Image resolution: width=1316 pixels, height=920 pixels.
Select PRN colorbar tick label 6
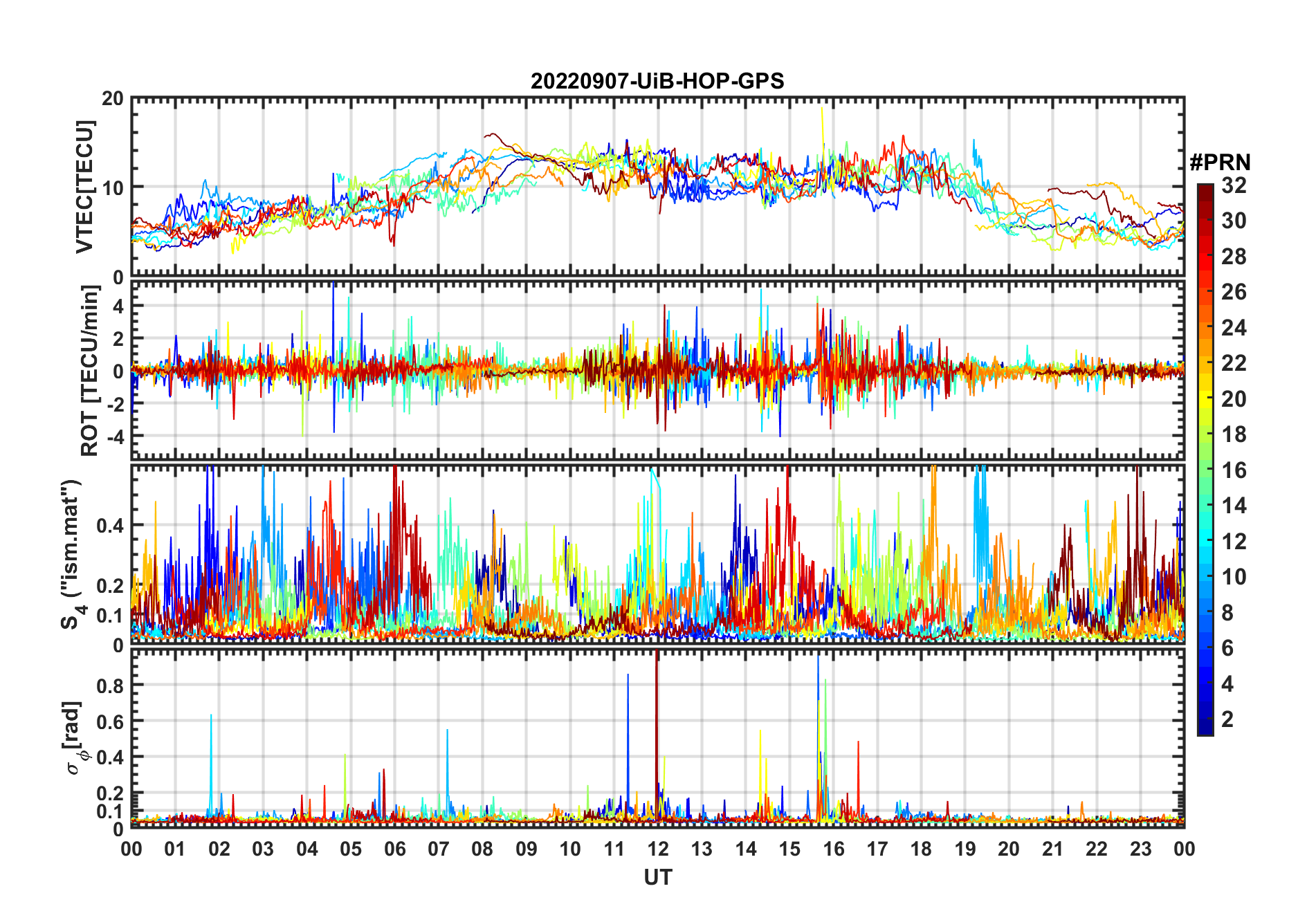1228,648
